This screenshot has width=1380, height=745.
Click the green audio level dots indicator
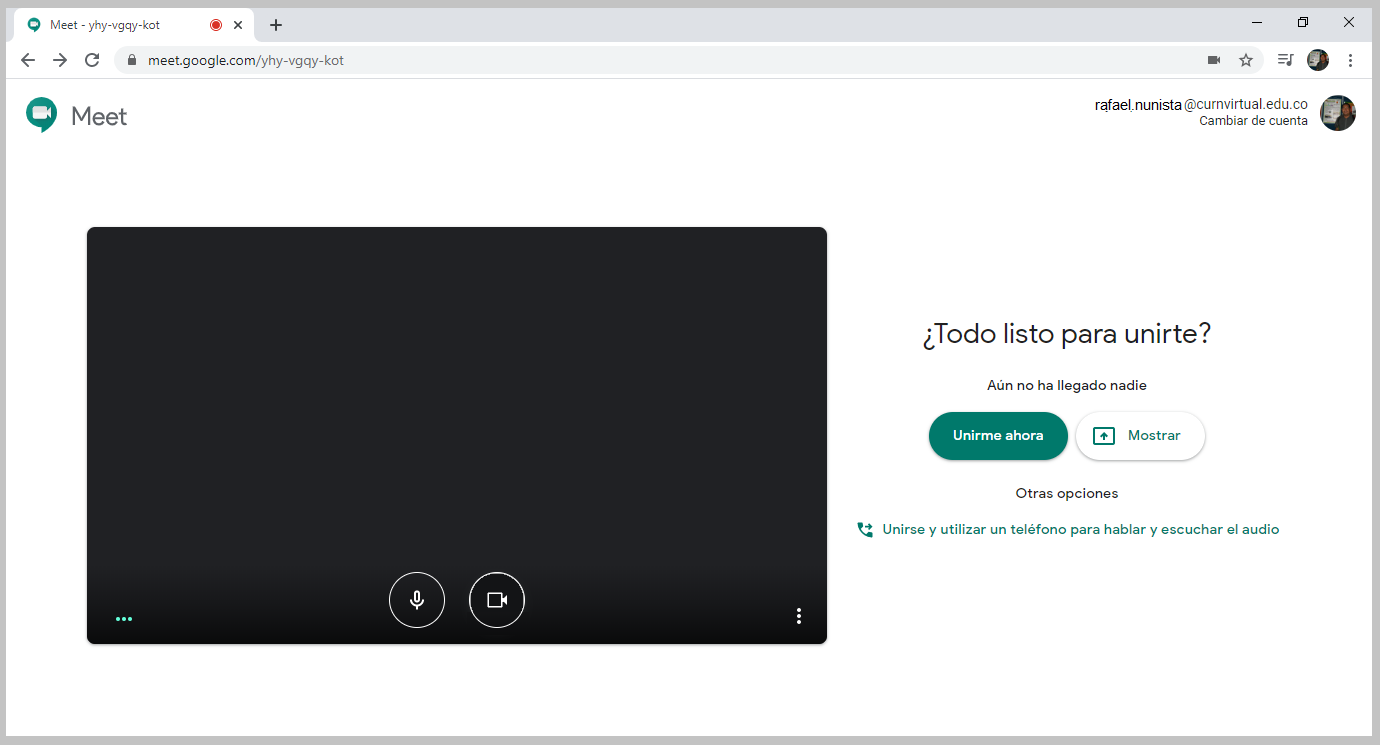click(124, 619)
